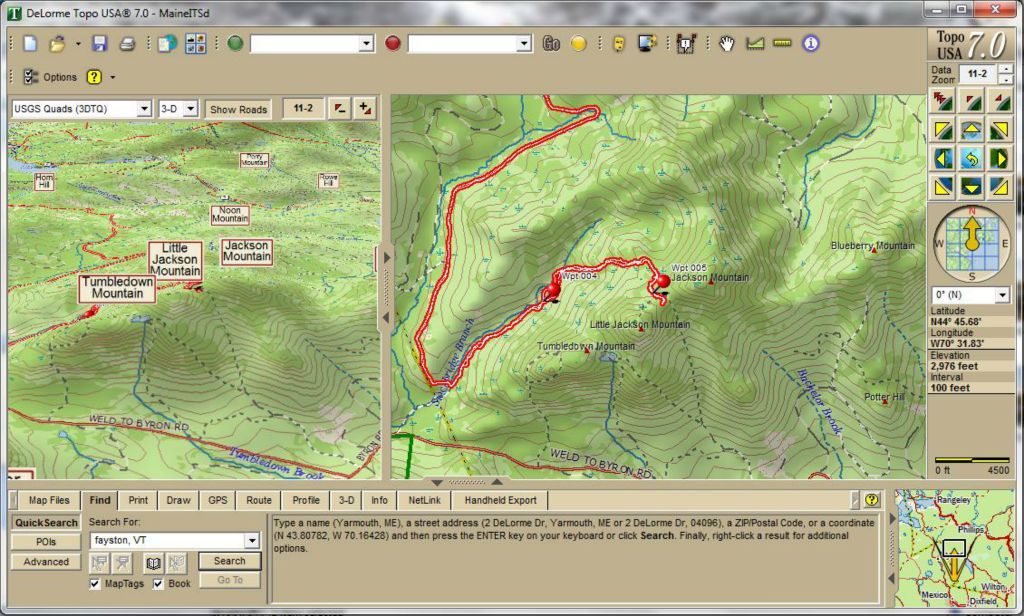Click the Show Roads button
Image resolution: width=1024 pixels, height=616 pixels.
tap(238, 109)
